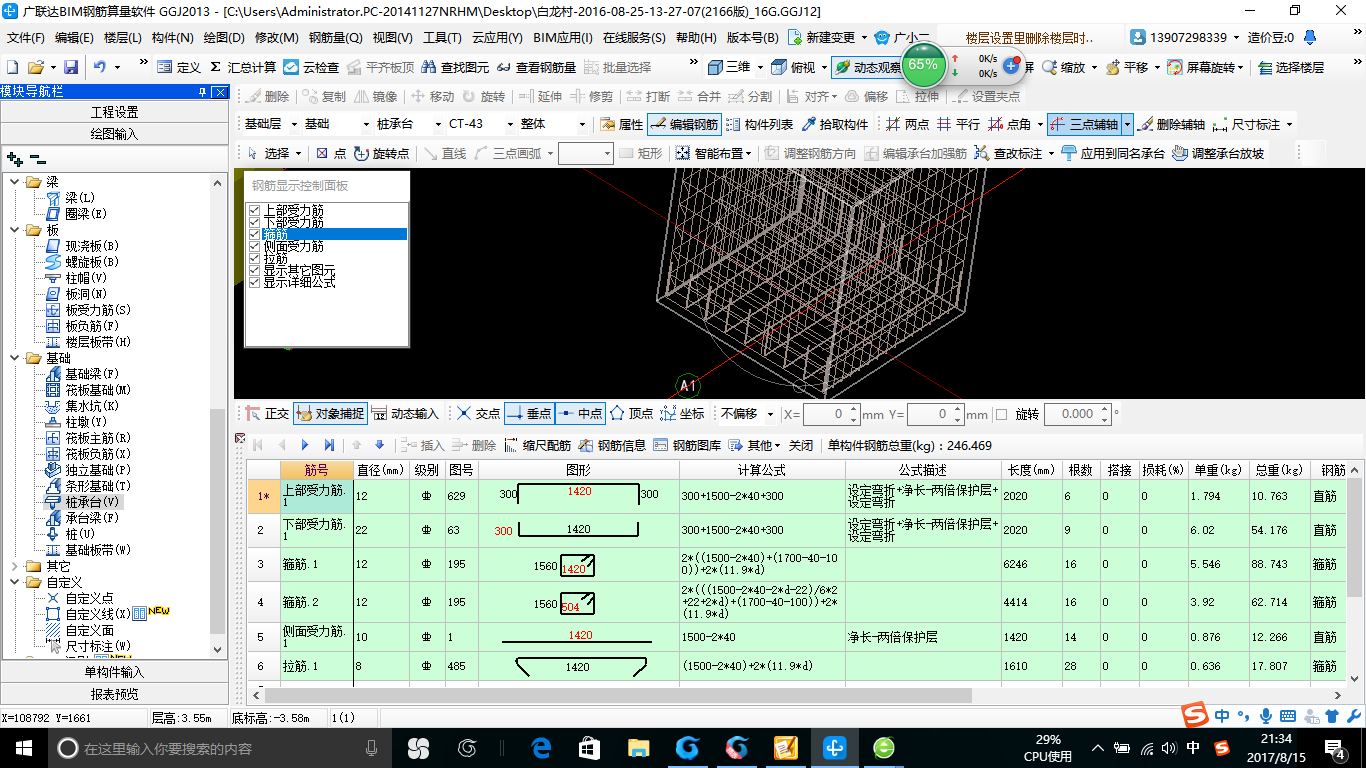Click 关闭 in rebar table toolbar
This screenshot has height=768, width=1366.
(801, 445)
